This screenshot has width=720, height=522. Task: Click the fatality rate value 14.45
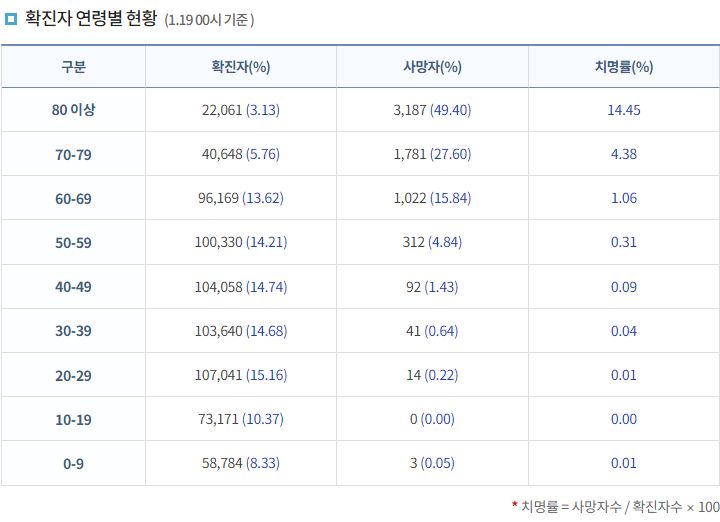[624, 110]
